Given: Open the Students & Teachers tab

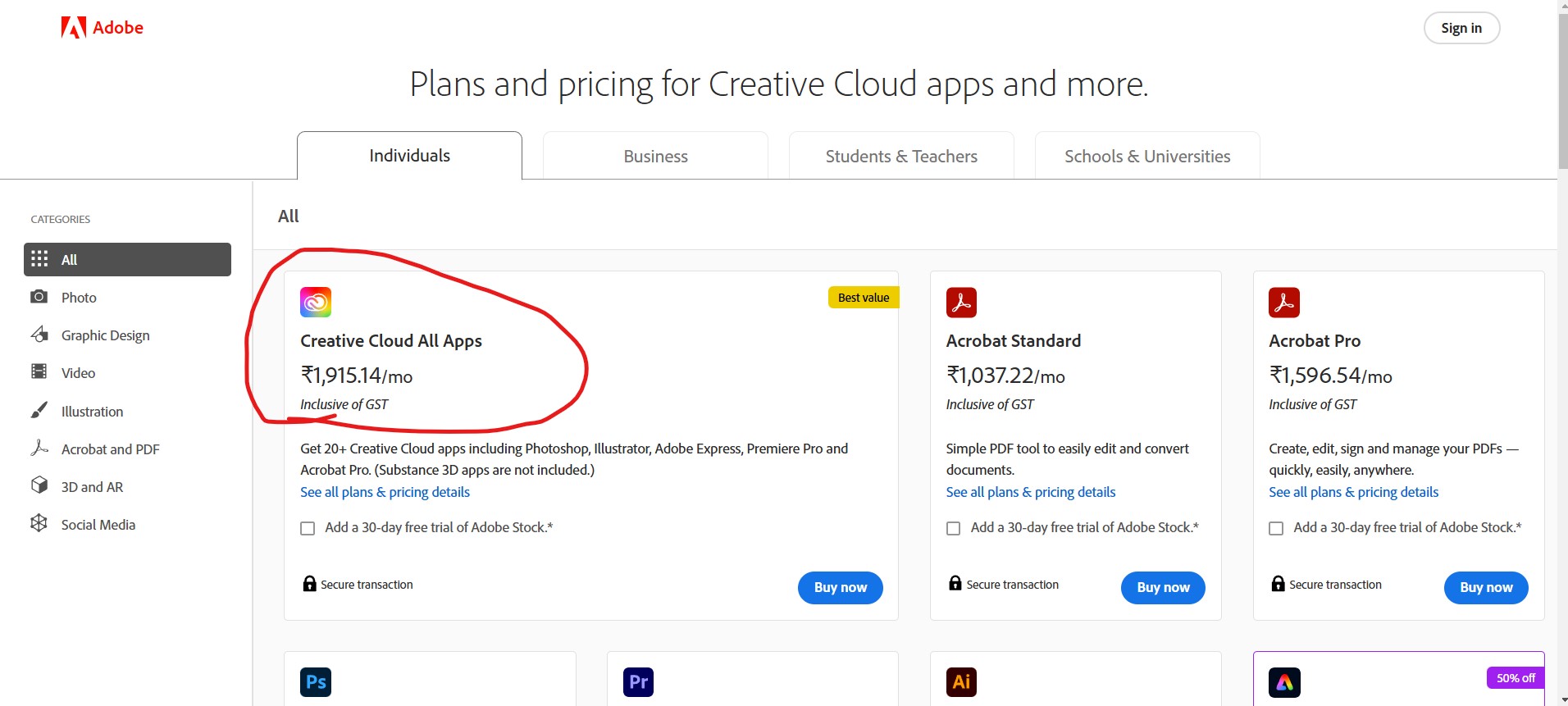Looking at the screenshot, I should (901, 156).
